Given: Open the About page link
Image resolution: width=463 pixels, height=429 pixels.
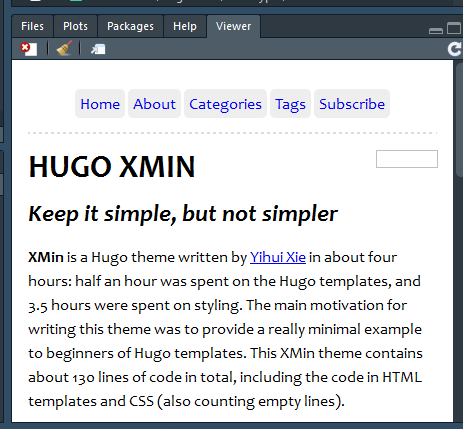Looking at the screenshot, I should [x=154, y=104].
